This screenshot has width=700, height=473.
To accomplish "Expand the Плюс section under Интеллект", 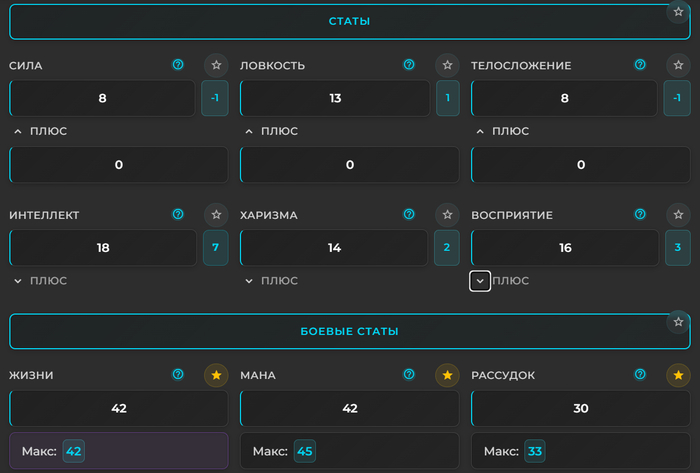I will tap(18, 281).
